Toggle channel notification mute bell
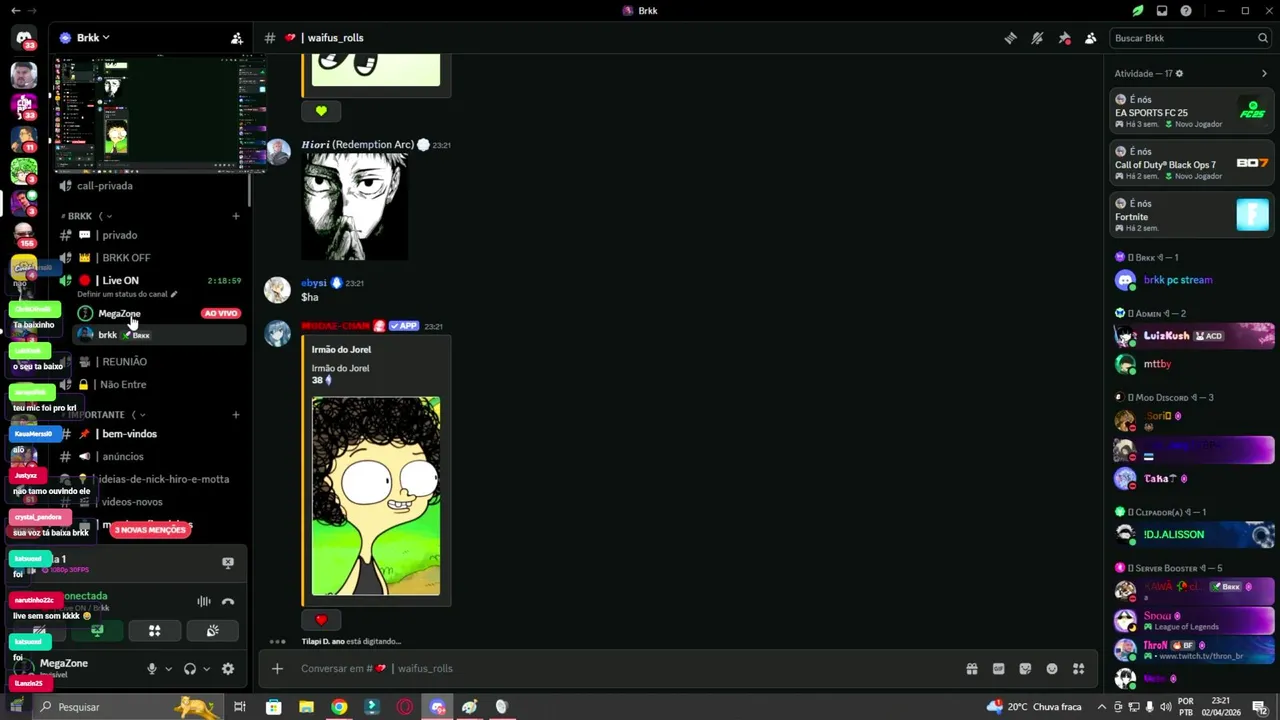Viewport: 1280px width, 720px height. [x=1038, y=38]
